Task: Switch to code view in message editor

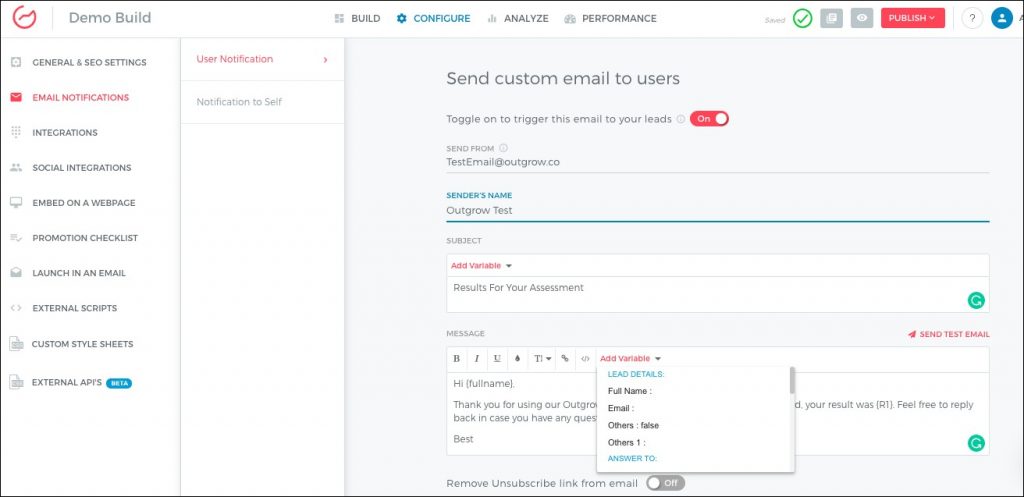Action: click(x=585, y=358)
